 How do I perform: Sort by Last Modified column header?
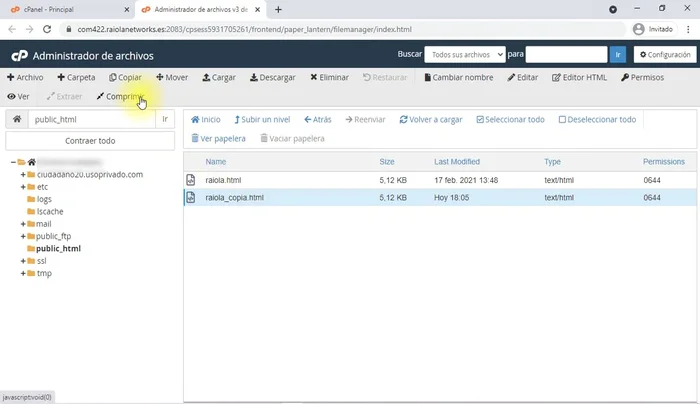coord(457,162)
